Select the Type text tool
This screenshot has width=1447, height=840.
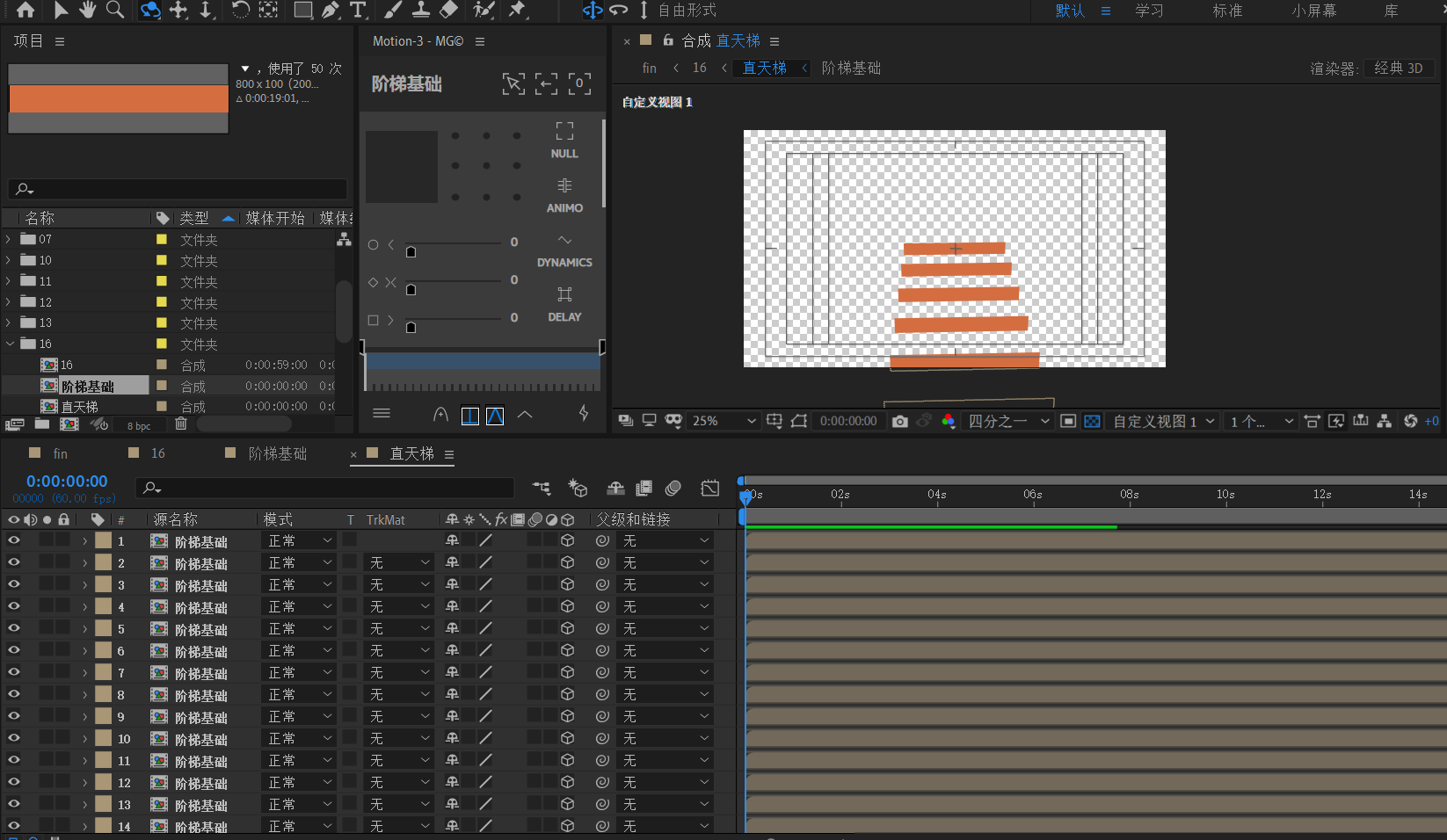coord(357,10)
